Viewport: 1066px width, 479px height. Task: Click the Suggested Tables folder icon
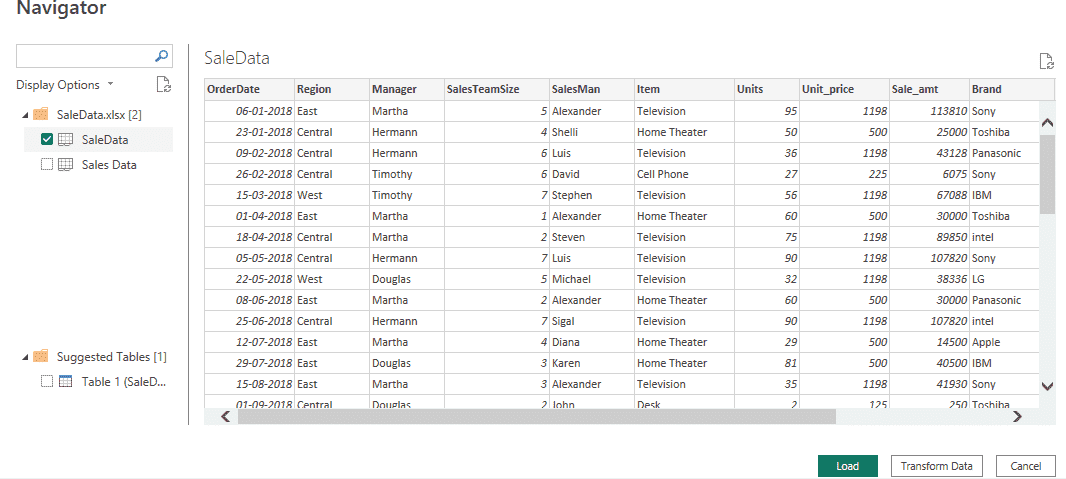point(41,357)
